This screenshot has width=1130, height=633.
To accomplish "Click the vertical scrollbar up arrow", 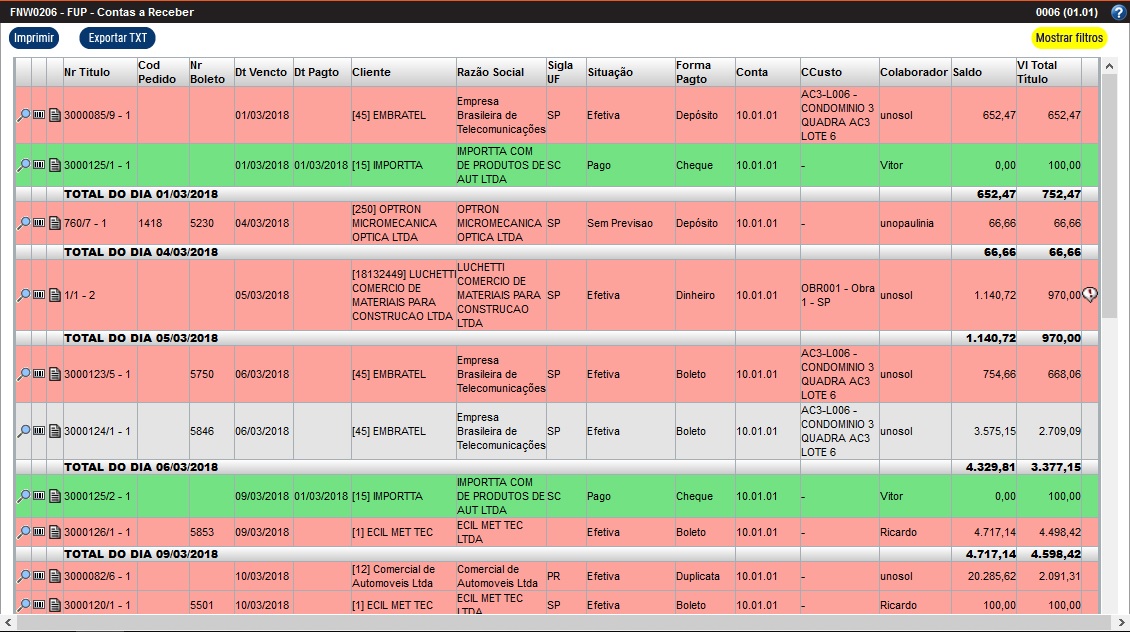I will tap(1108, 66).
